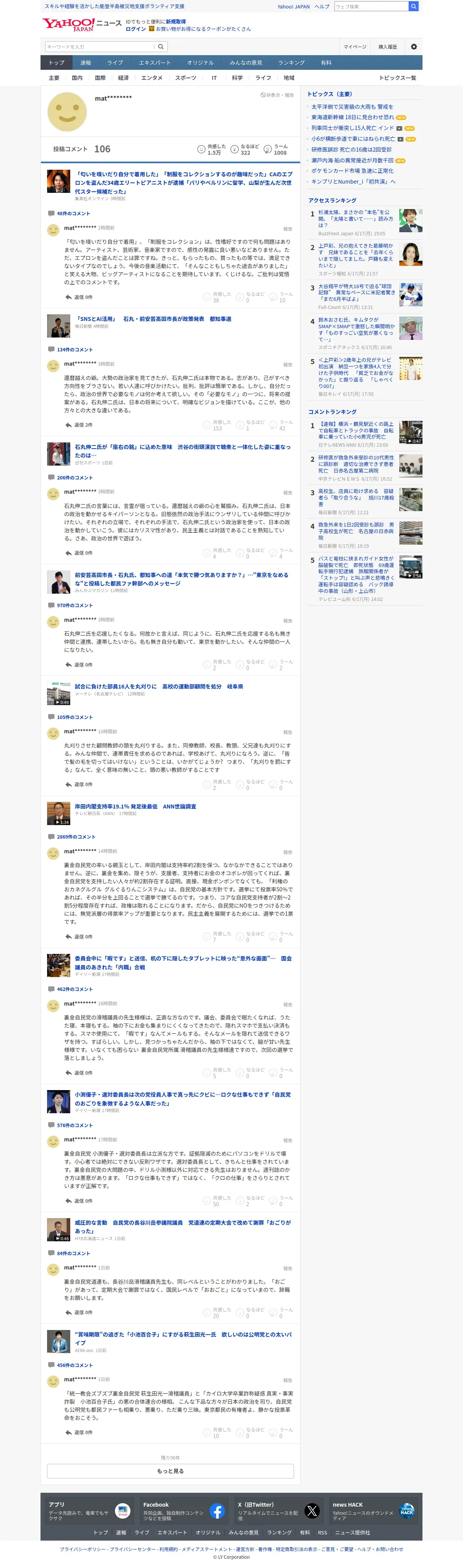This screenshot has width=463, height=1568.
Task: Click 共感した 50 reaction icon
Action: pos(206,1201)
